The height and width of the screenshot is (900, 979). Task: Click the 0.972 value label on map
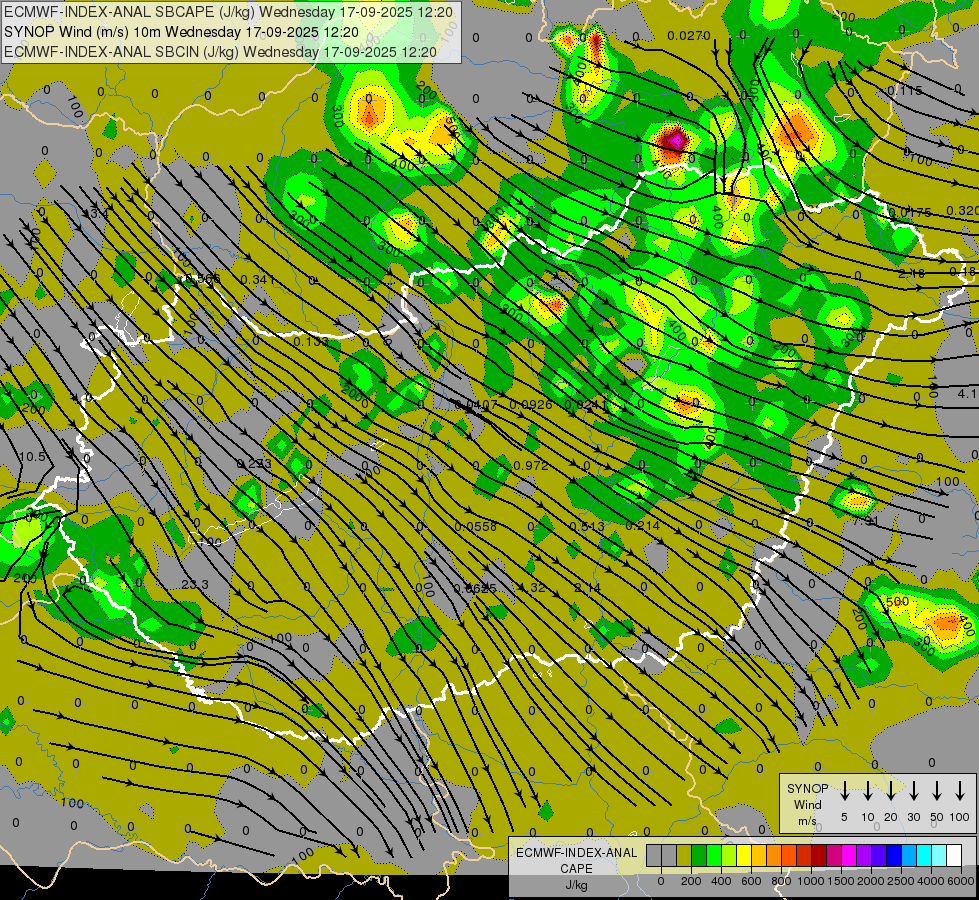(529, 466)
